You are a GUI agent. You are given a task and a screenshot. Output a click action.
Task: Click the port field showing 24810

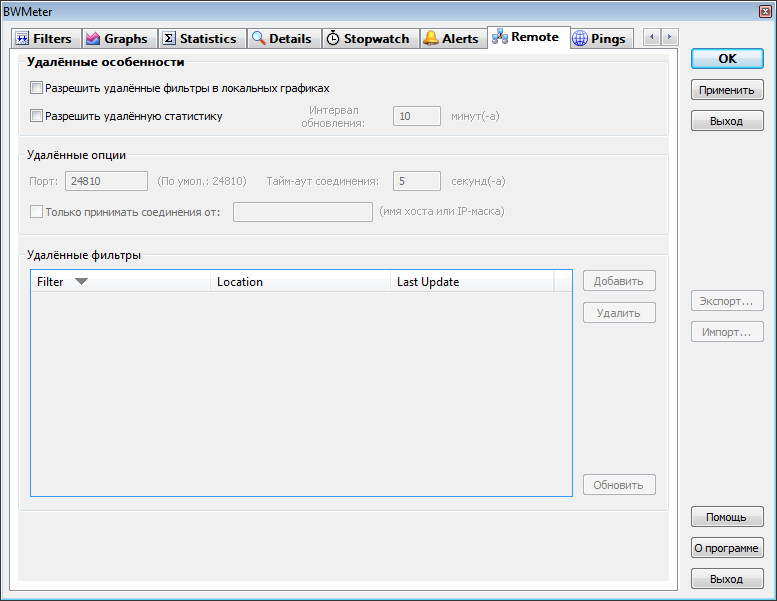coord(106,181)
